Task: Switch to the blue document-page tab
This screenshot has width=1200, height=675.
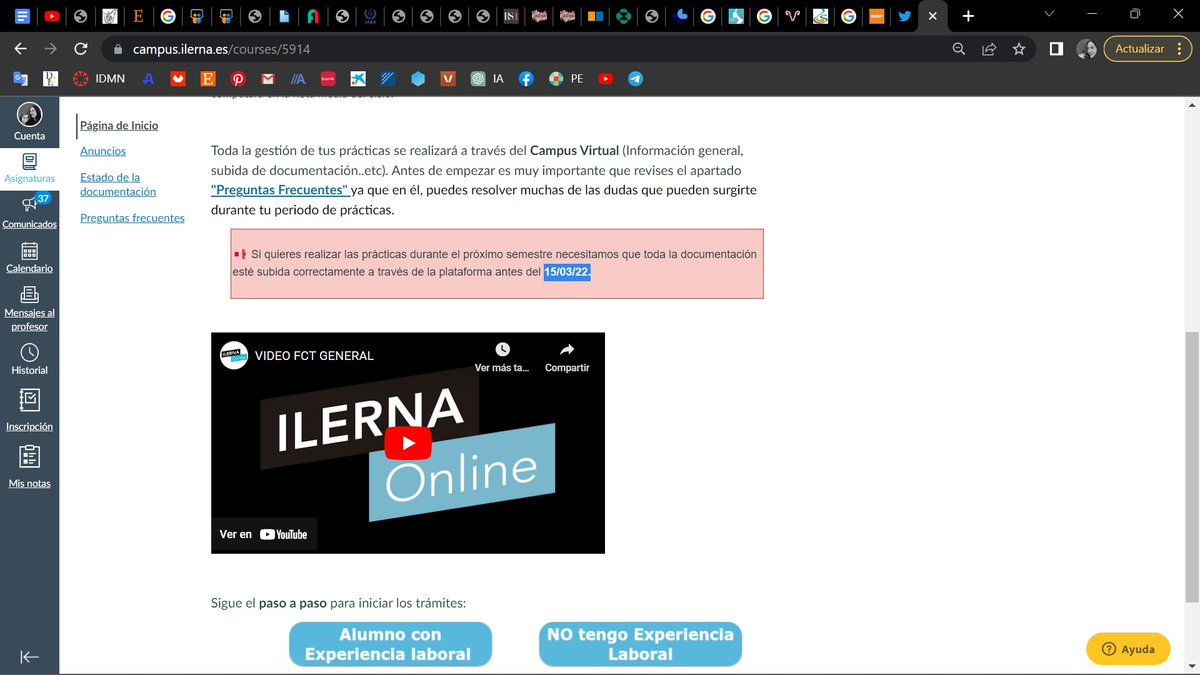Action: [284, 16]
